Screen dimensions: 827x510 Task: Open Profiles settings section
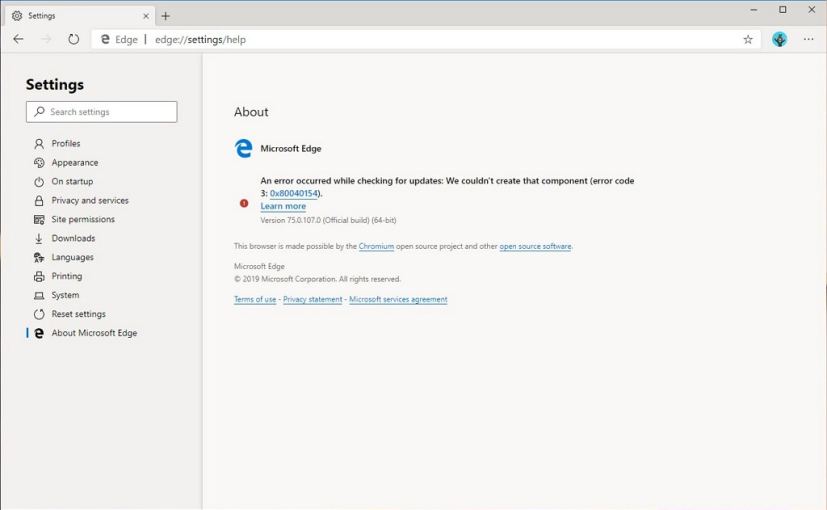pyautogui.click(x=65, y=144)
